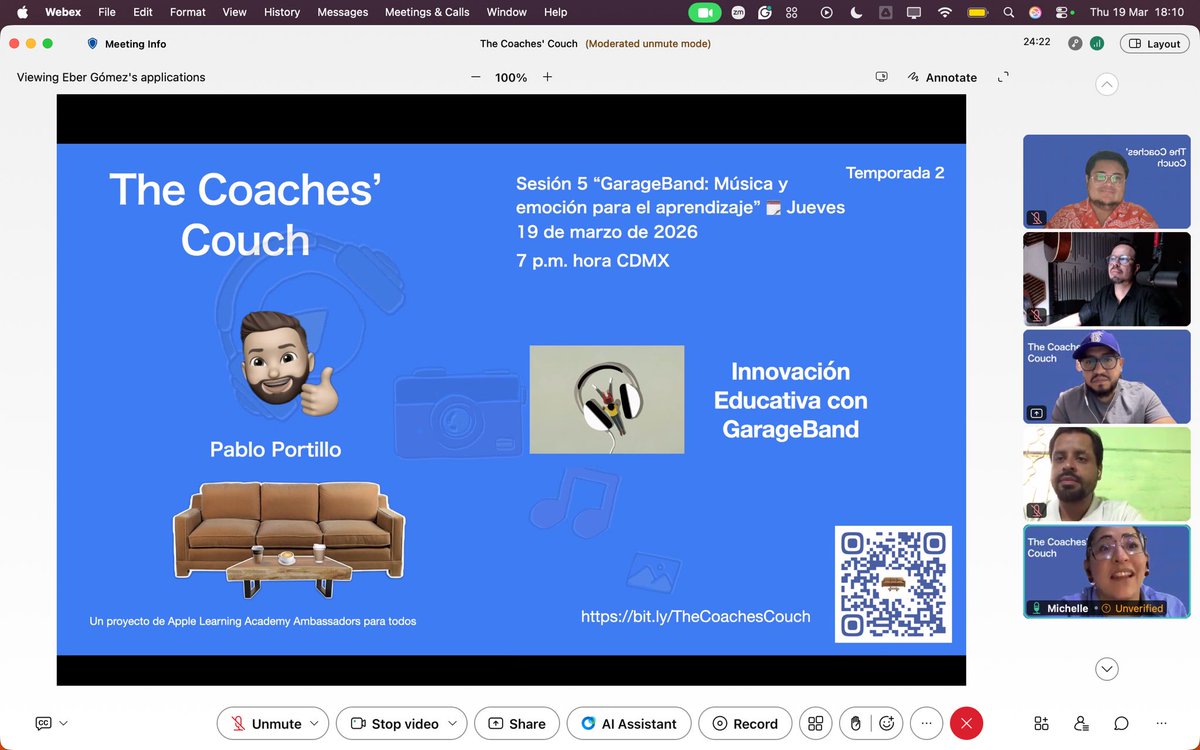The width and height of the screenshot is (1200, 750).
Task: Select the top participant video in floral shirt
Action: [x=1106, y=181]
